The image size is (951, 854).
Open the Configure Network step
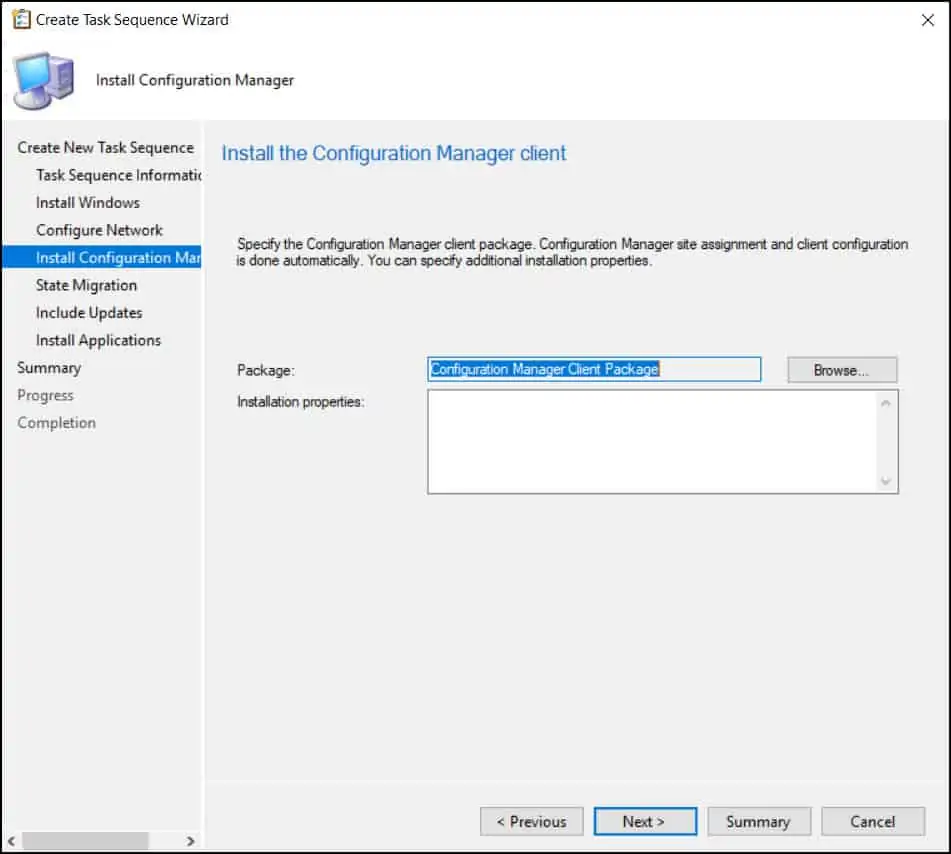99,230
